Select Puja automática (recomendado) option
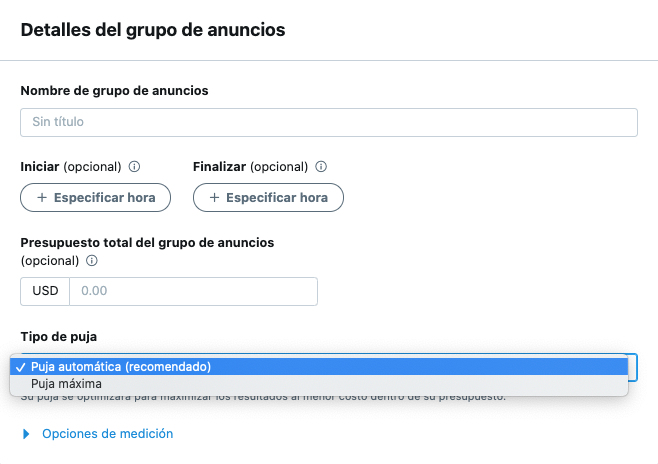The image size is (658, 464). [x=120, y=367]
